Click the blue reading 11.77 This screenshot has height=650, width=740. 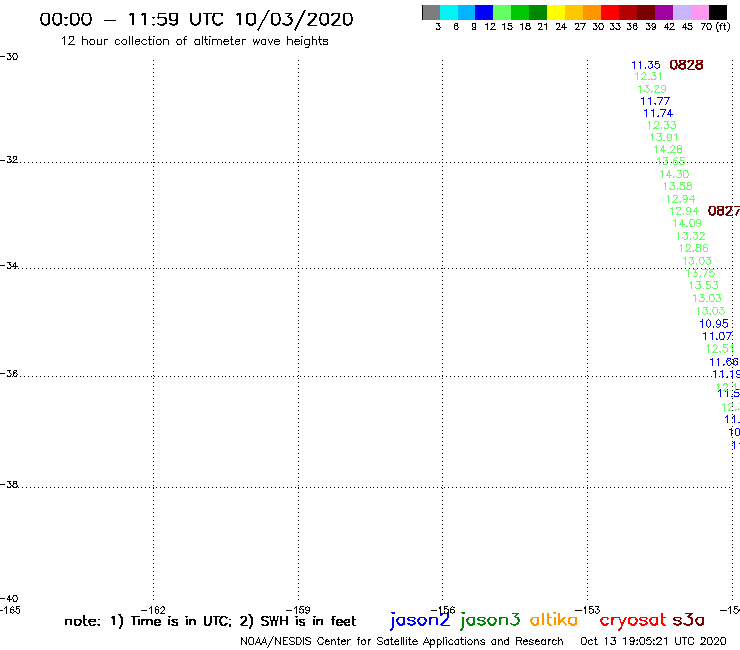coord(655,101)
